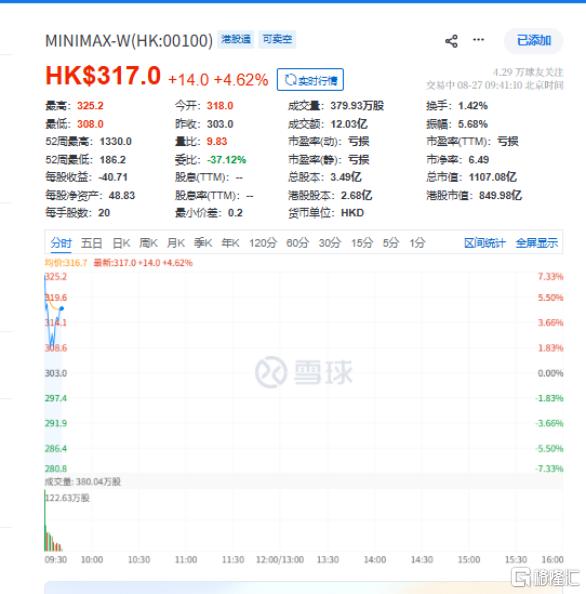Viewport: 586px width, 594px height.
Task: Switch to the 年K chart tab
Action: 230,243
